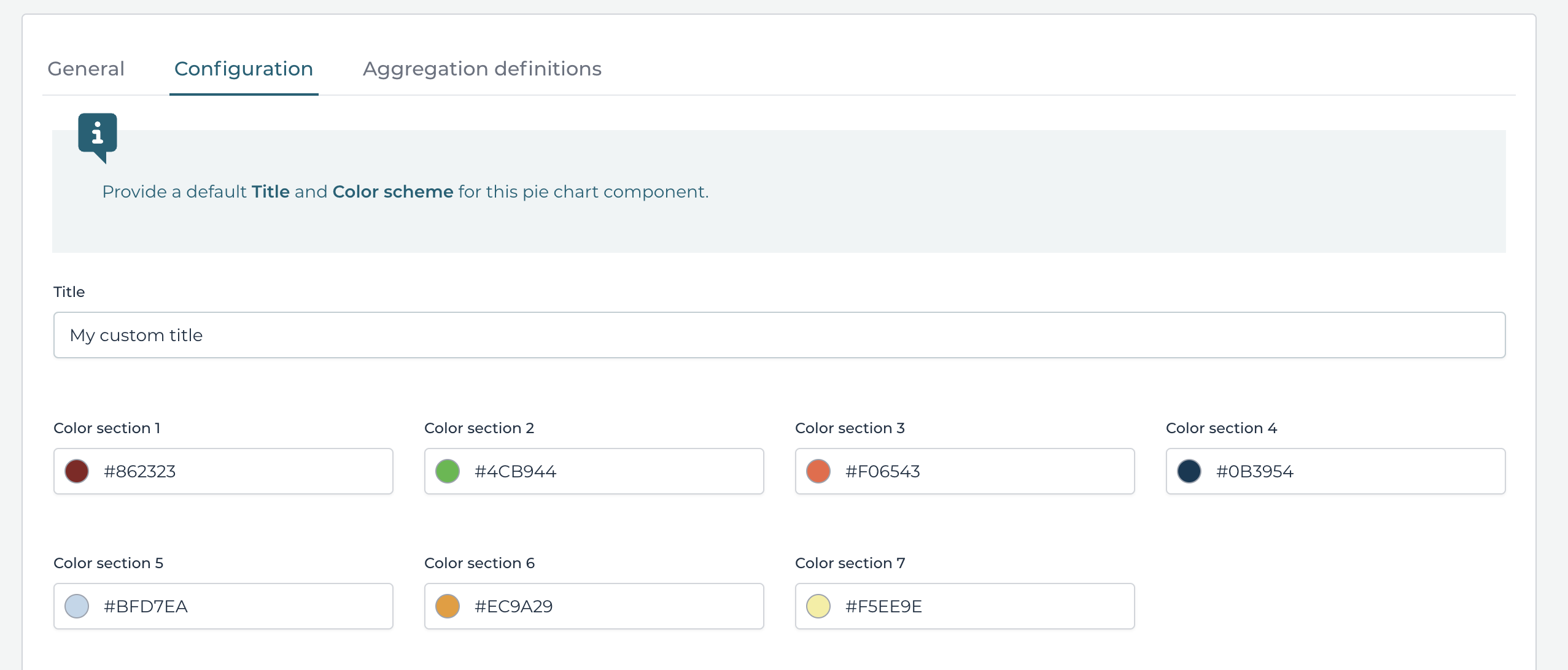Open the dark navy swatch for Color section 4
The width and height of the screenshot is (1568, 670).
(1190, 471)
